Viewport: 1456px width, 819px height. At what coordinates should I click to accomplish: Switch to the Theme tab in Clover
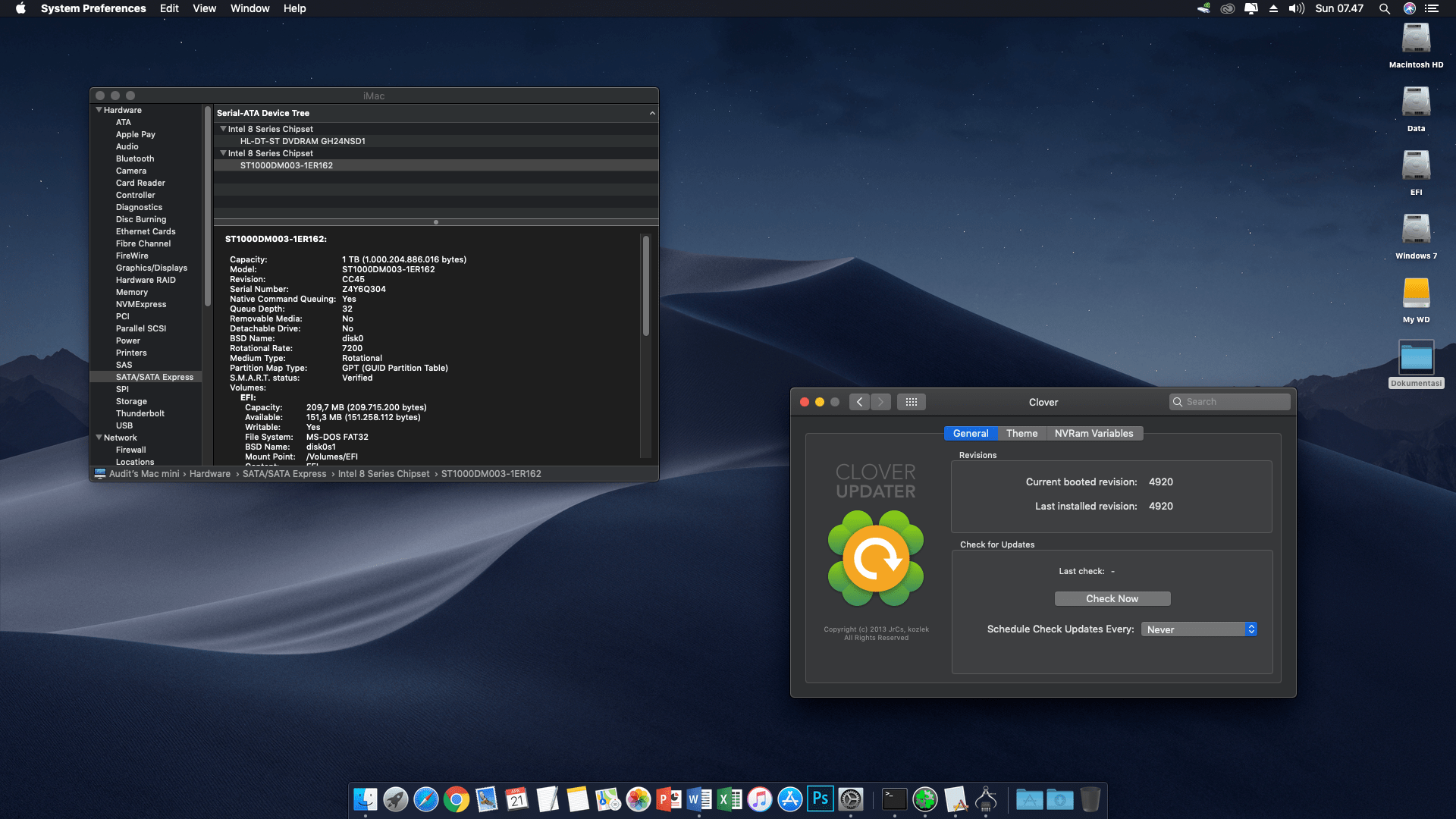[x=1021, y=433]
